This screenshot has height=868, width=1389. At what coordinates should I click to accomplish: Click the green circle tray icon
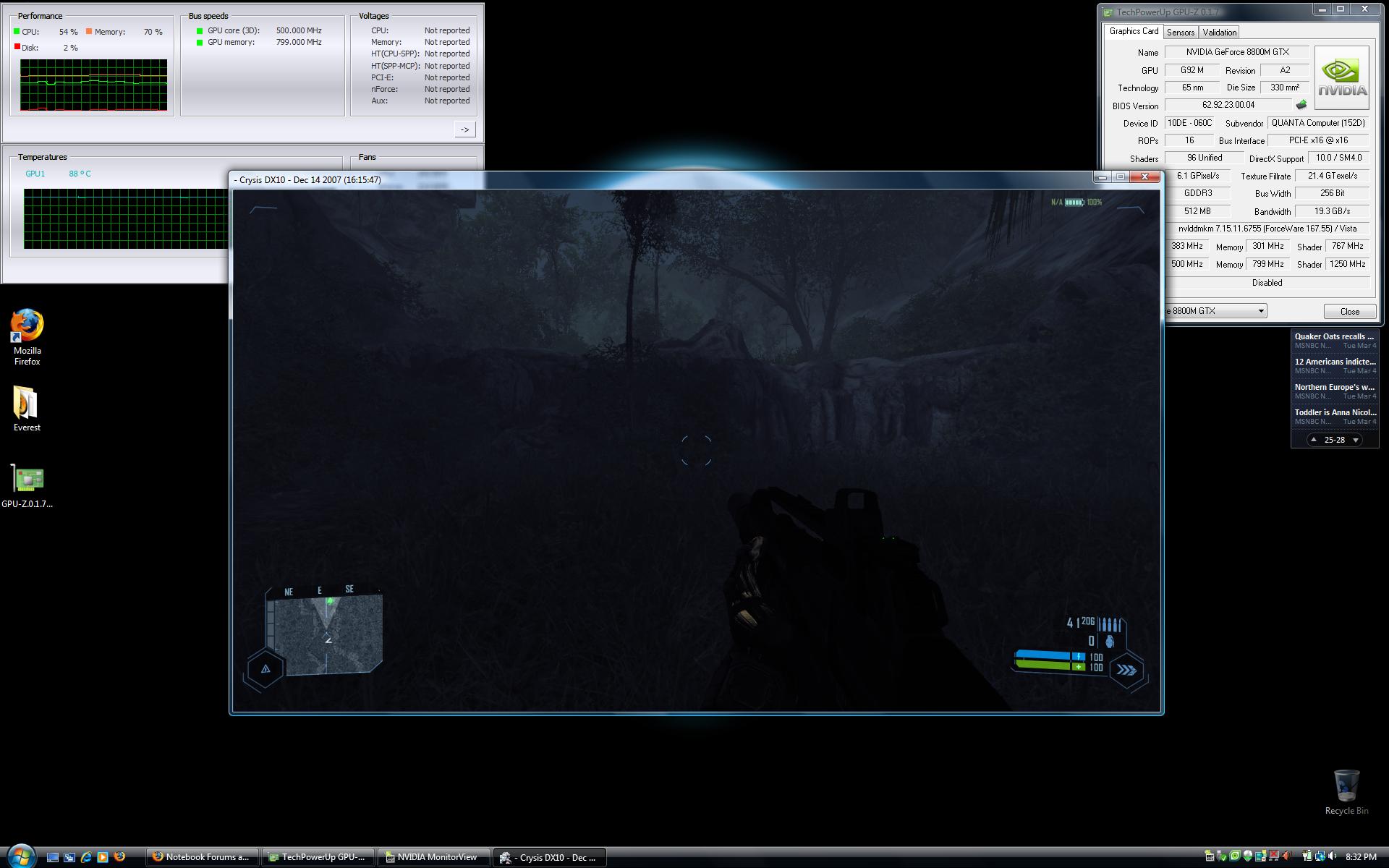point(1235,856)
